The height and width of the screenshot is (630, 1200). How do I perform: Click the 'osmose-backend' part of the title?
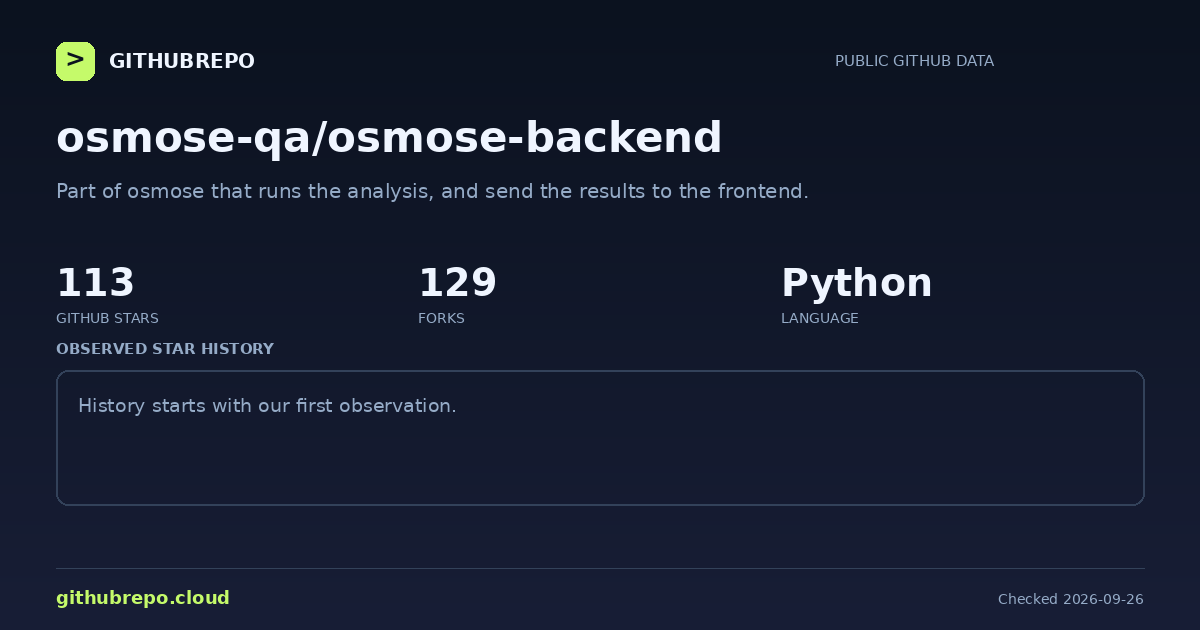click(524, 138)
